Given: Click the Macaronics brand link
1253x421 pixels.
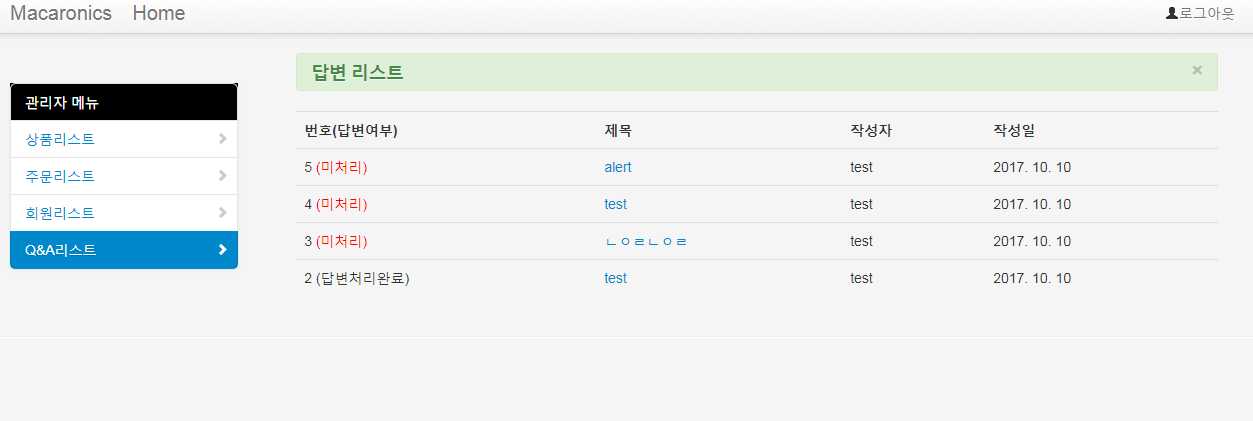Looking at the screenshot, I should pyautogui.click(x=61, y=14).
